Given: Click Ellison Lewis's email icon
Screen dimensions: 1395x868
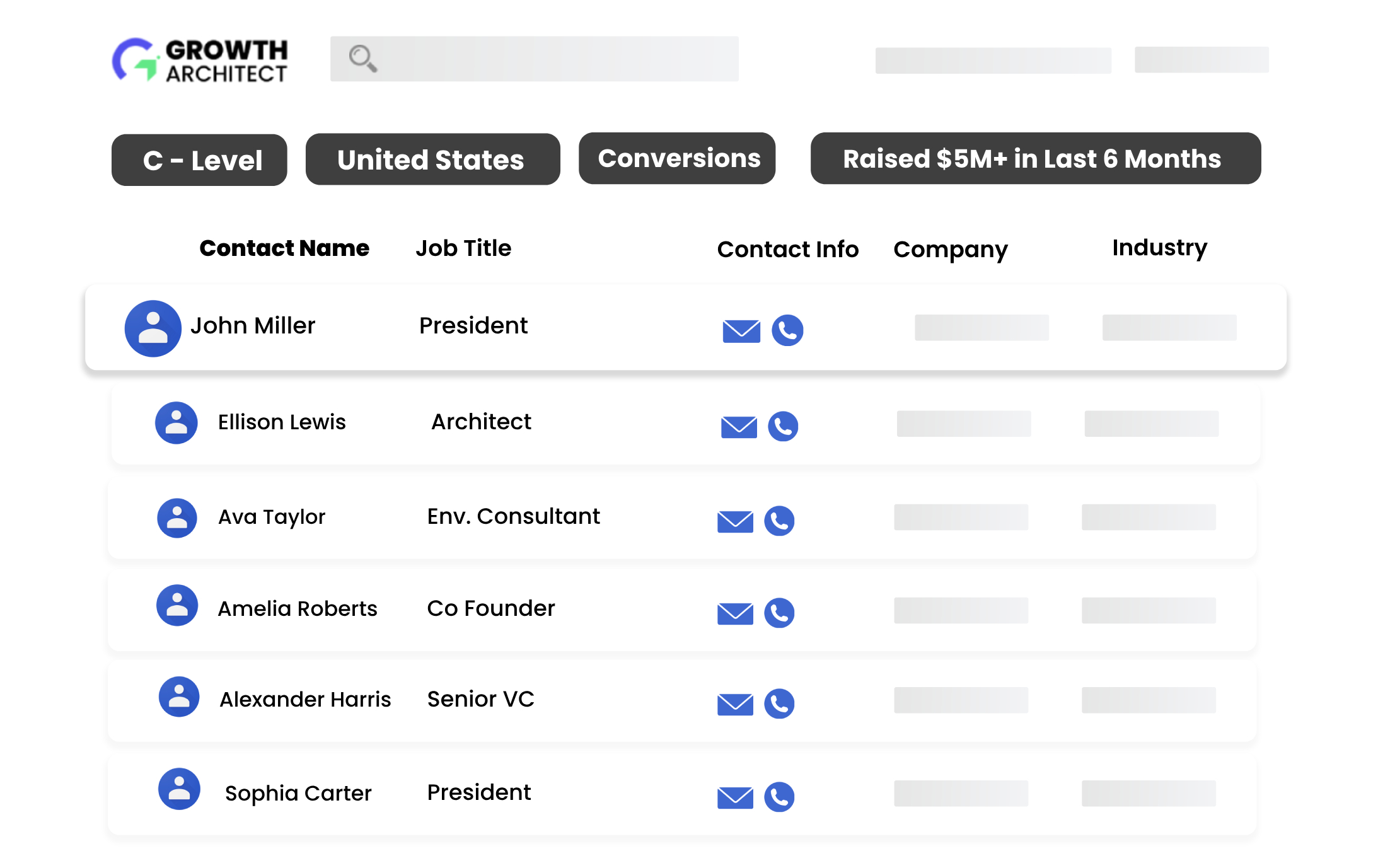Looking at the screenshot, I should (x=739, y=427).
